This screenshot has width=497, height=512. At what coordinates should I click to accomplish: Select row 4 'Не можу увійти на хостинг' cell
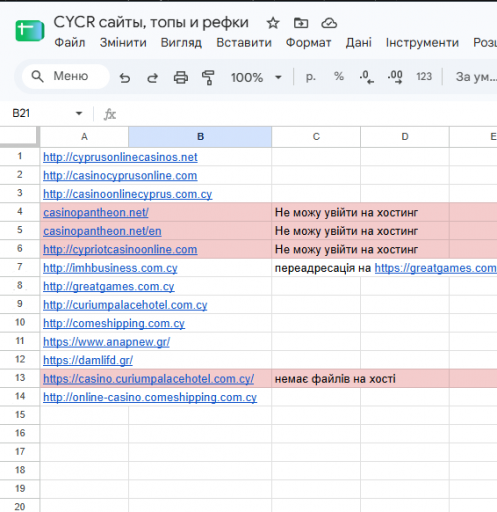point(316,212)
